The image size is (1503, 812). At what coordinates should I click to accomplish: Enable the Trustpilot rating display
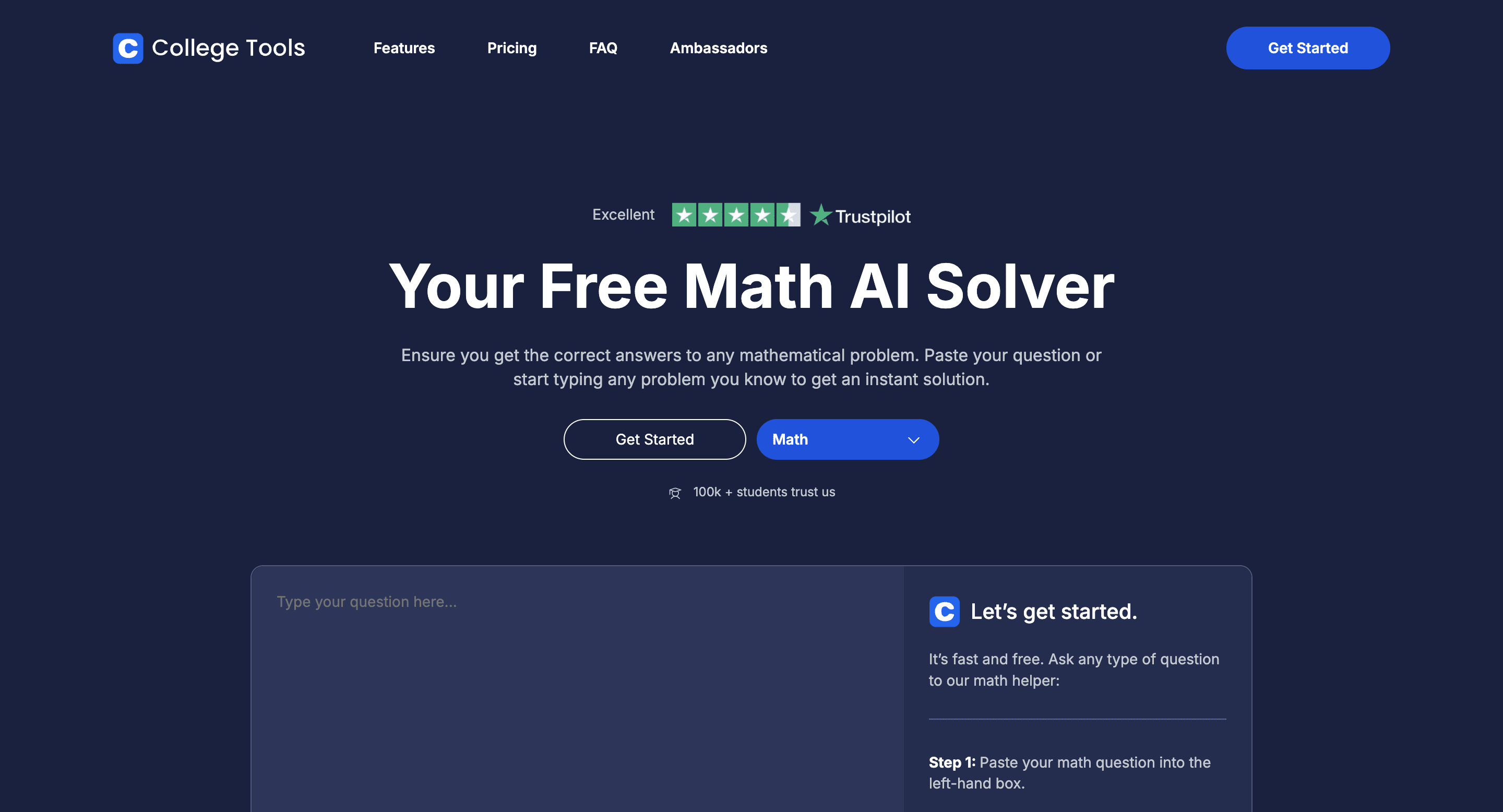click(751, 215)
